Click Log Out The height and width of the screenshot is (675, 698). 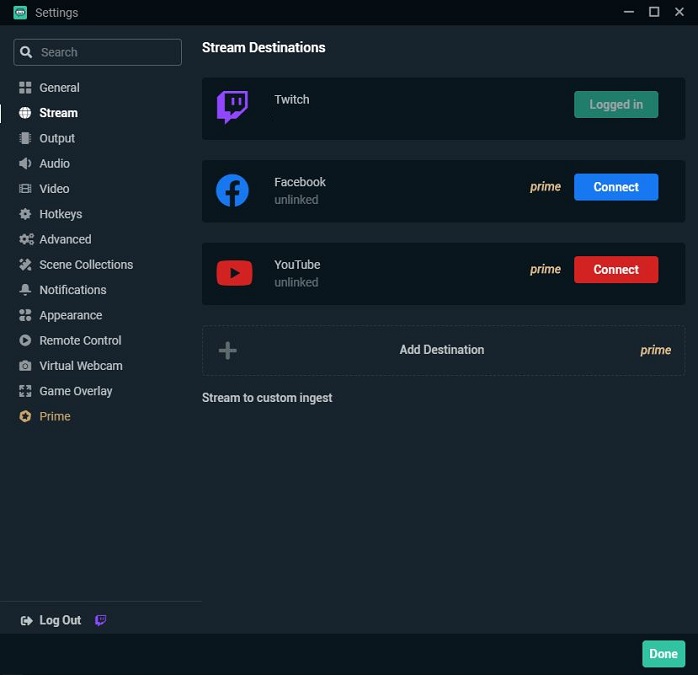[60, 620]
